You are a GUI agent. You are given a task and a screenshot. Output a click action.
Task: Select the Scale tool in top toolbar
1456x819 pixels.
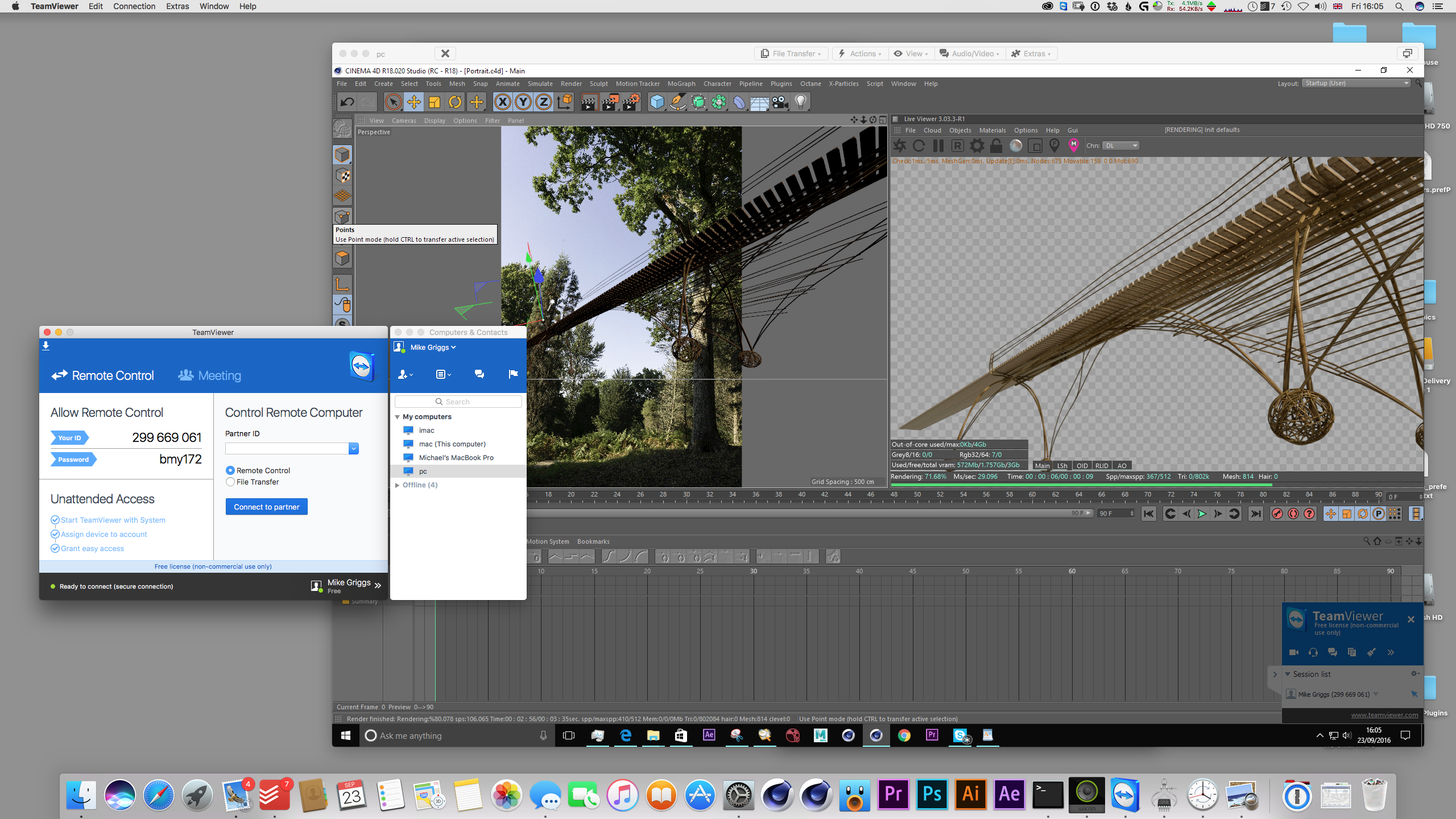point(435,102)
